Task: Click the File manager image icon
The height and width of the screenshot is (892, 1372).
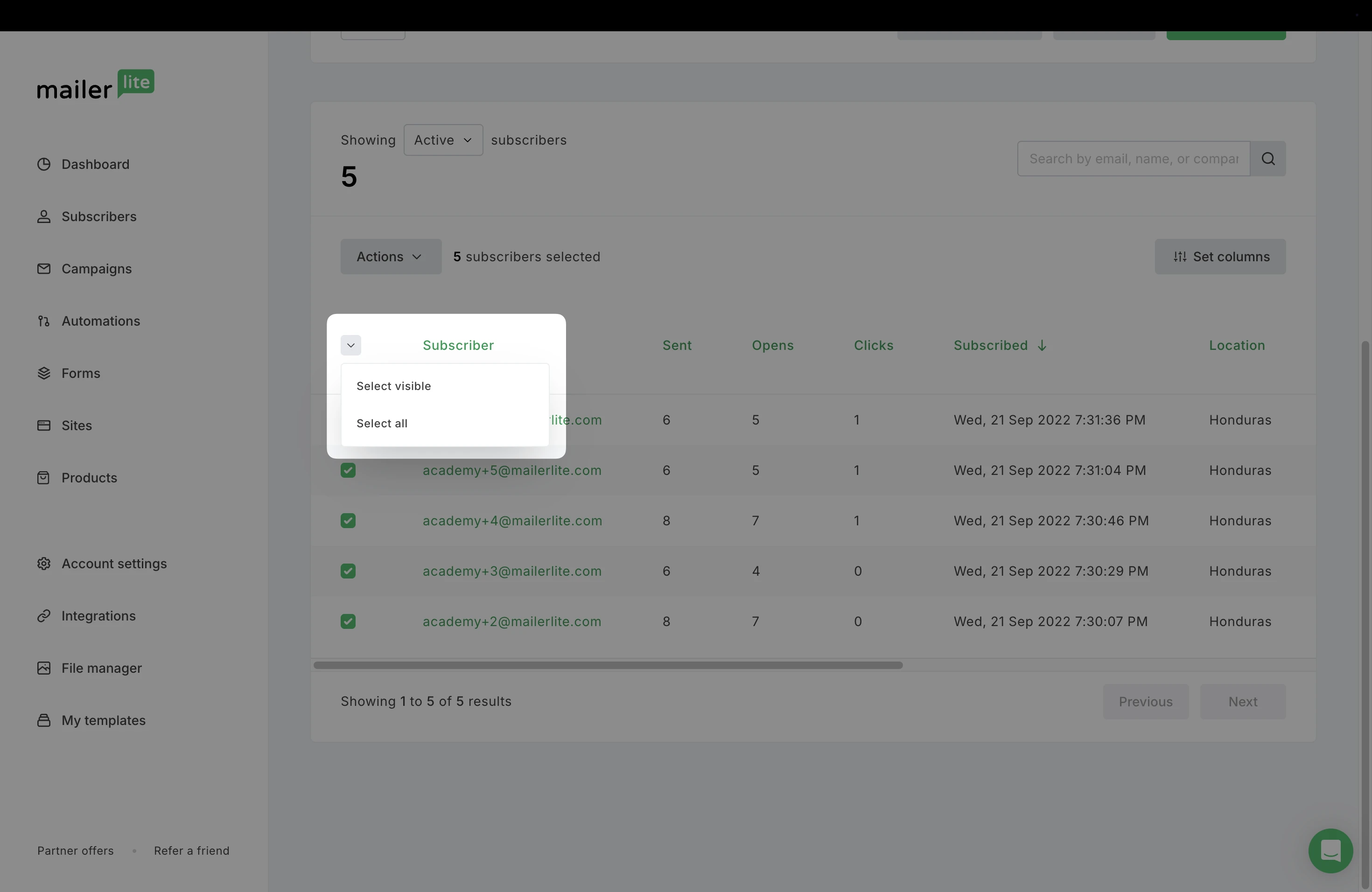Action: 44,668
